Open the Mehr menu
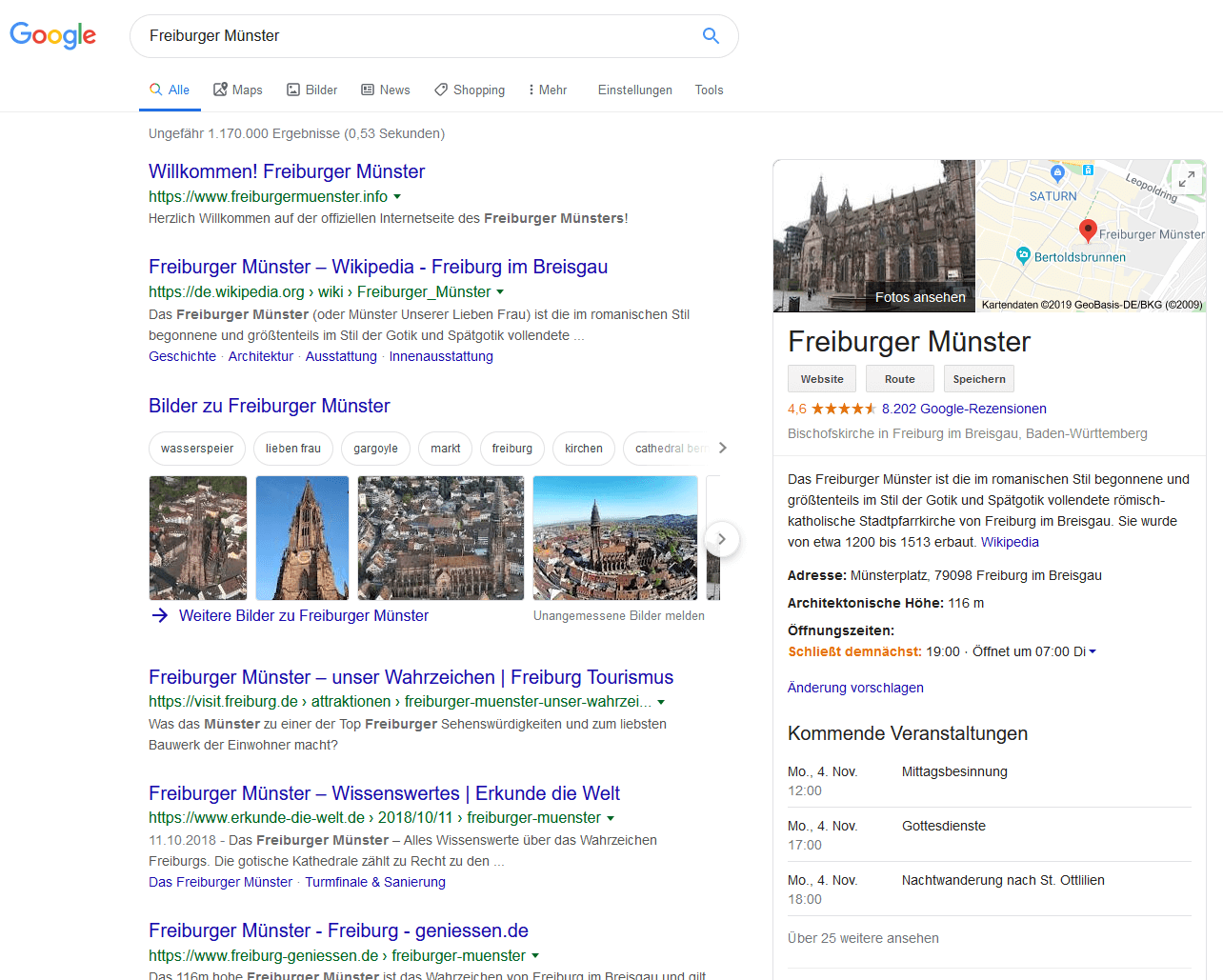 (548, 90)
